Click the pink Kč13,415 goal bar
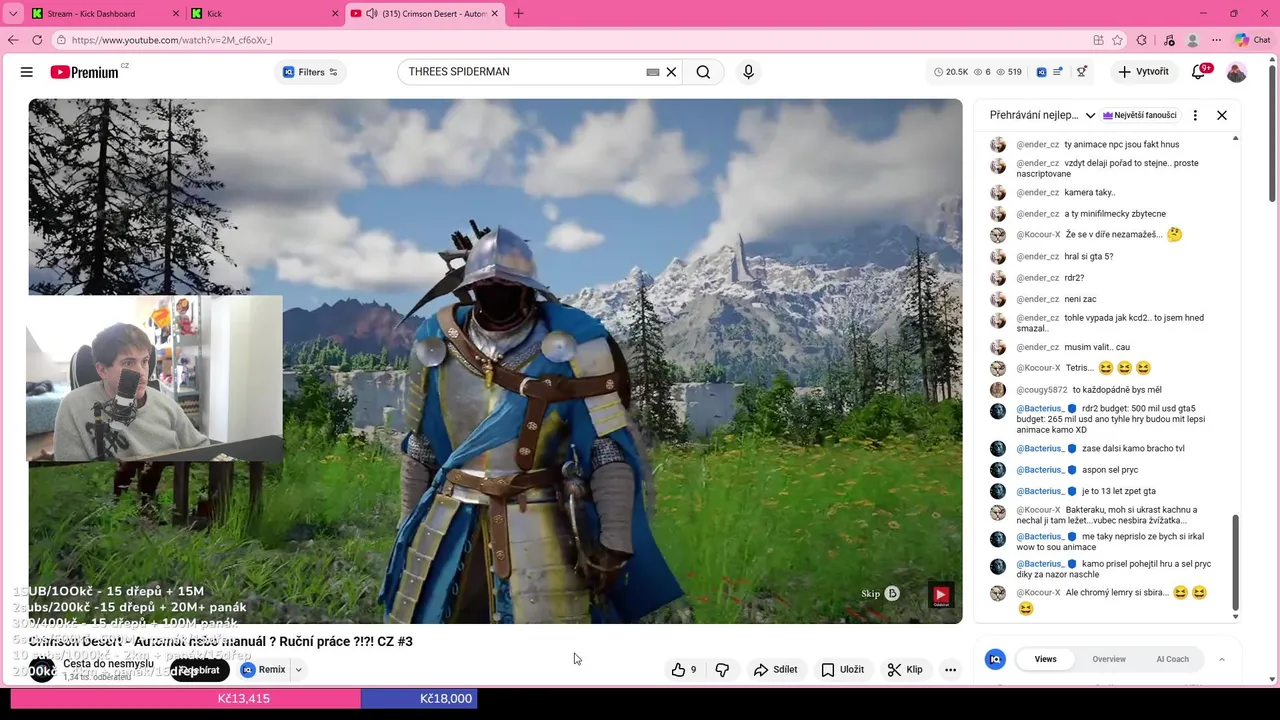The height and width of the screenshot is (720, 1280). (x=185, y=698)
